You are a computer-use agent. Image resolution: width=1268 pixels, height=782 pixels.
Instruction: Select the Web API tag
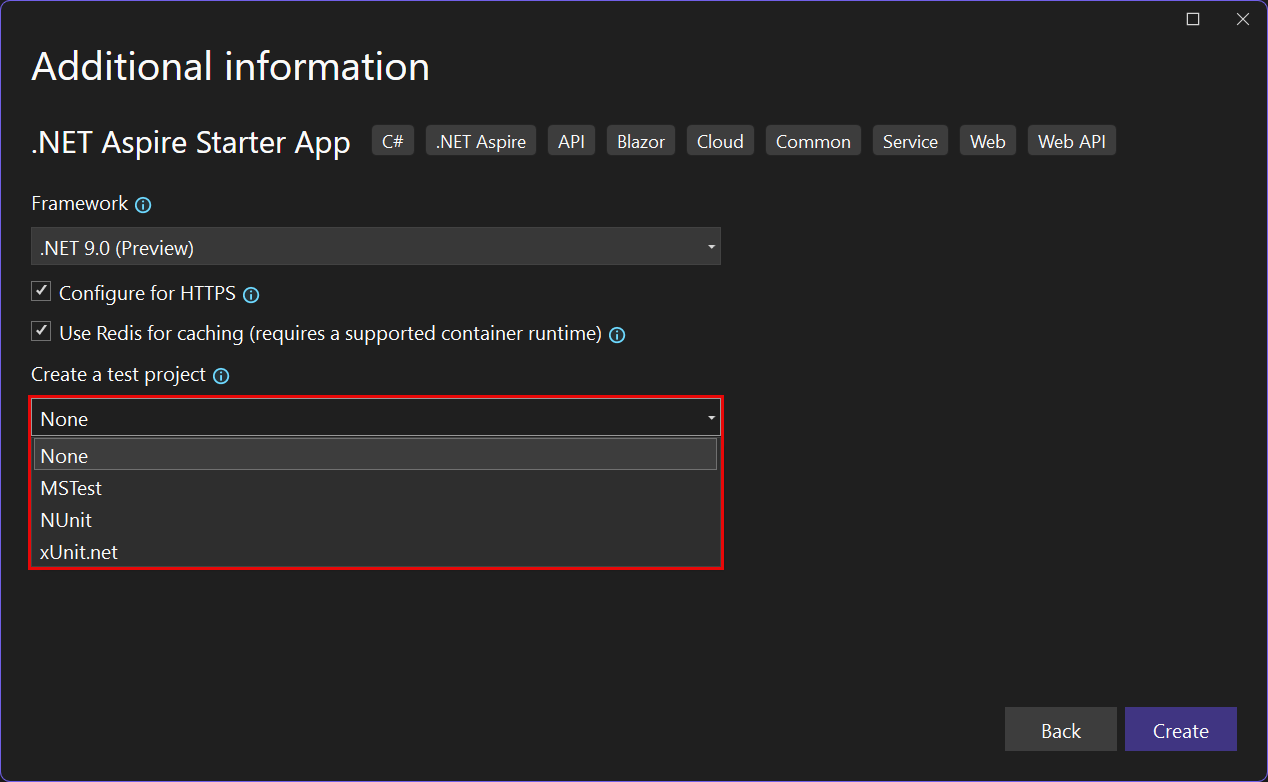tap(1071, 140)
